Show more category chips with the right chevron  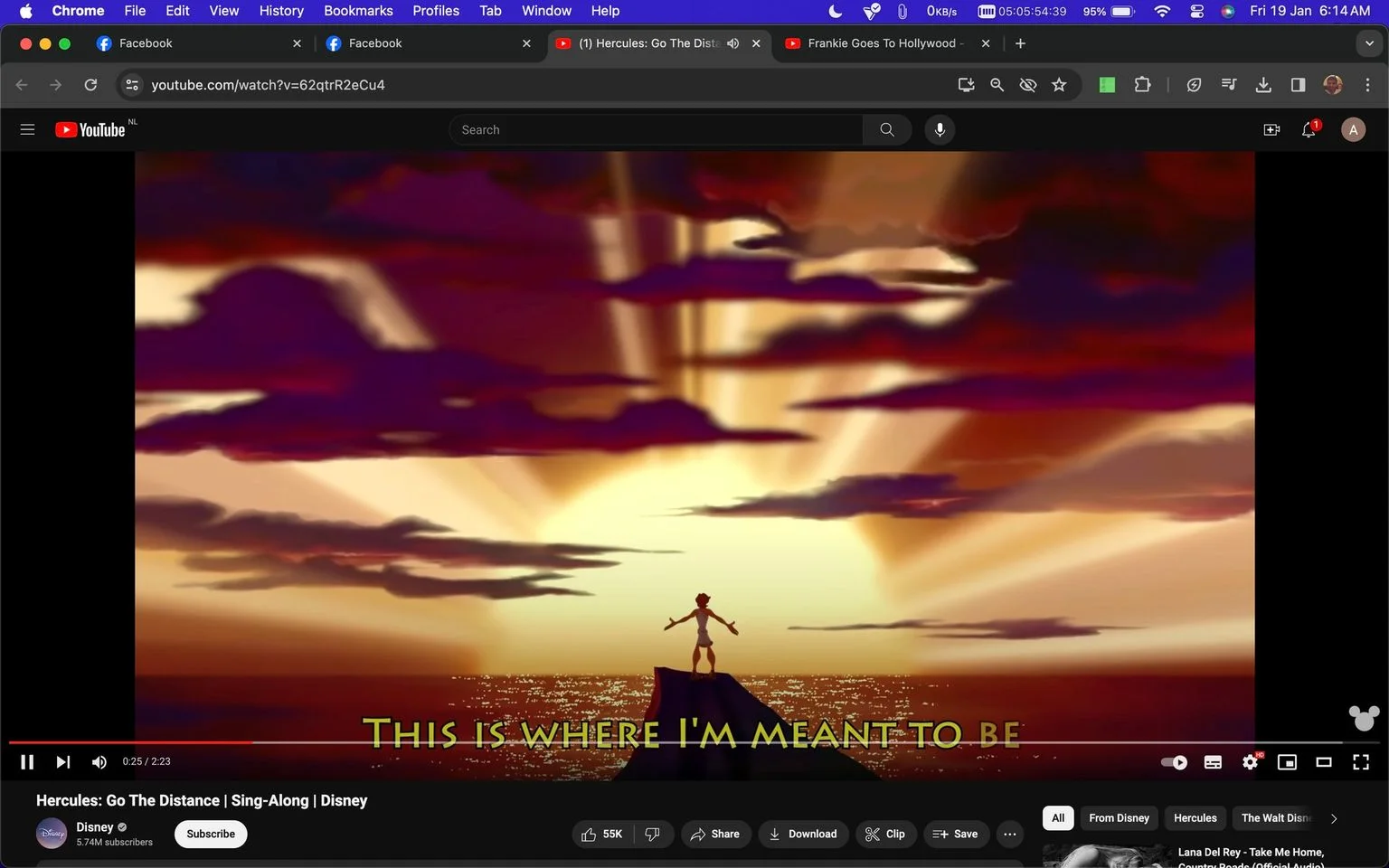[1334, 818]
